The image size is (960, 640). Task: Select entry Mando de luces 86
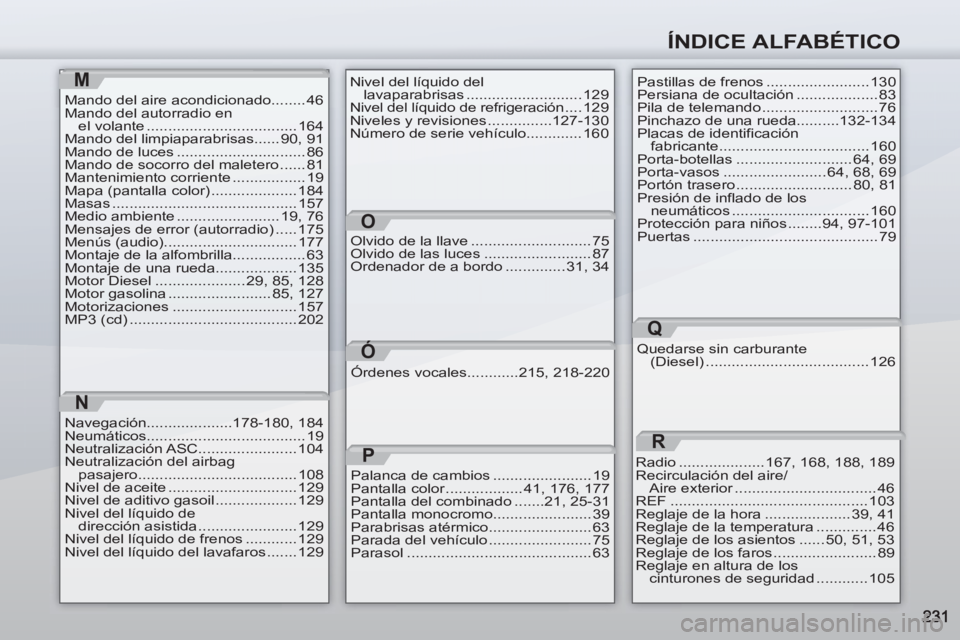click(194, 152)
